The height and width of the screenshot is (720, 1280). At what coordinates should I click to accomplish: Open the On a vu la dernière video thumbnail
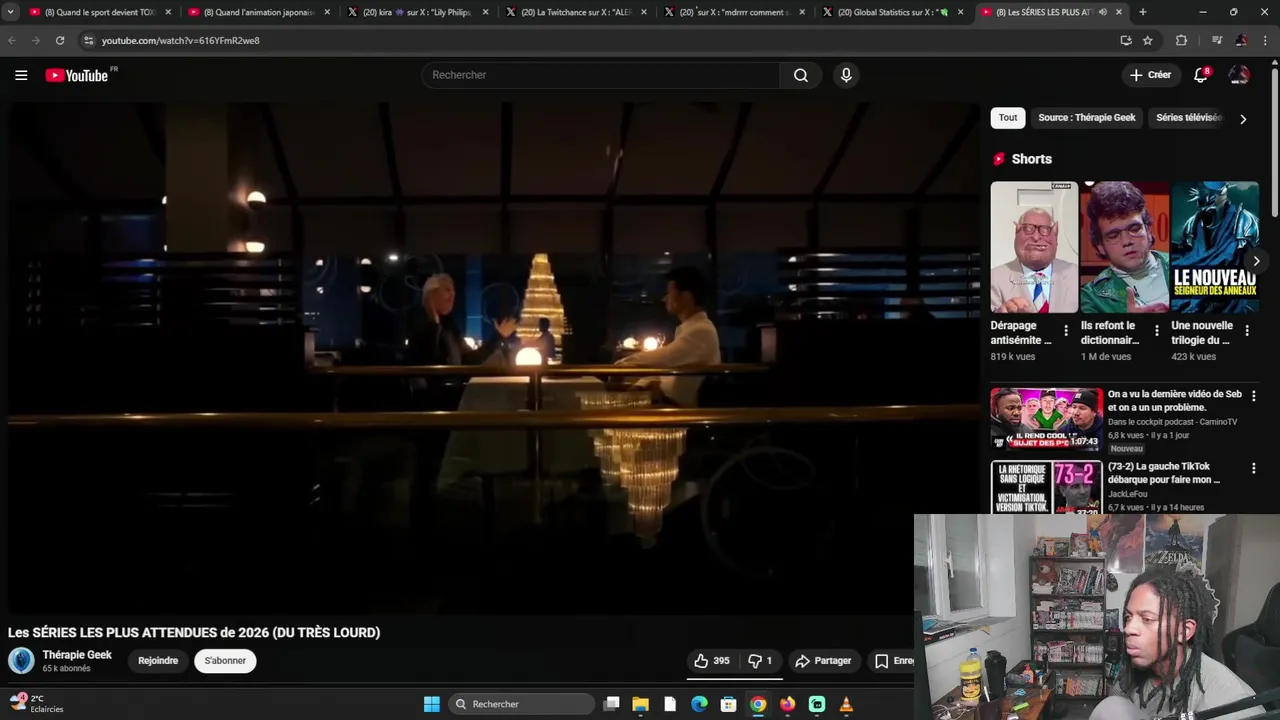pyautogui.click(x=1047, y=419)
